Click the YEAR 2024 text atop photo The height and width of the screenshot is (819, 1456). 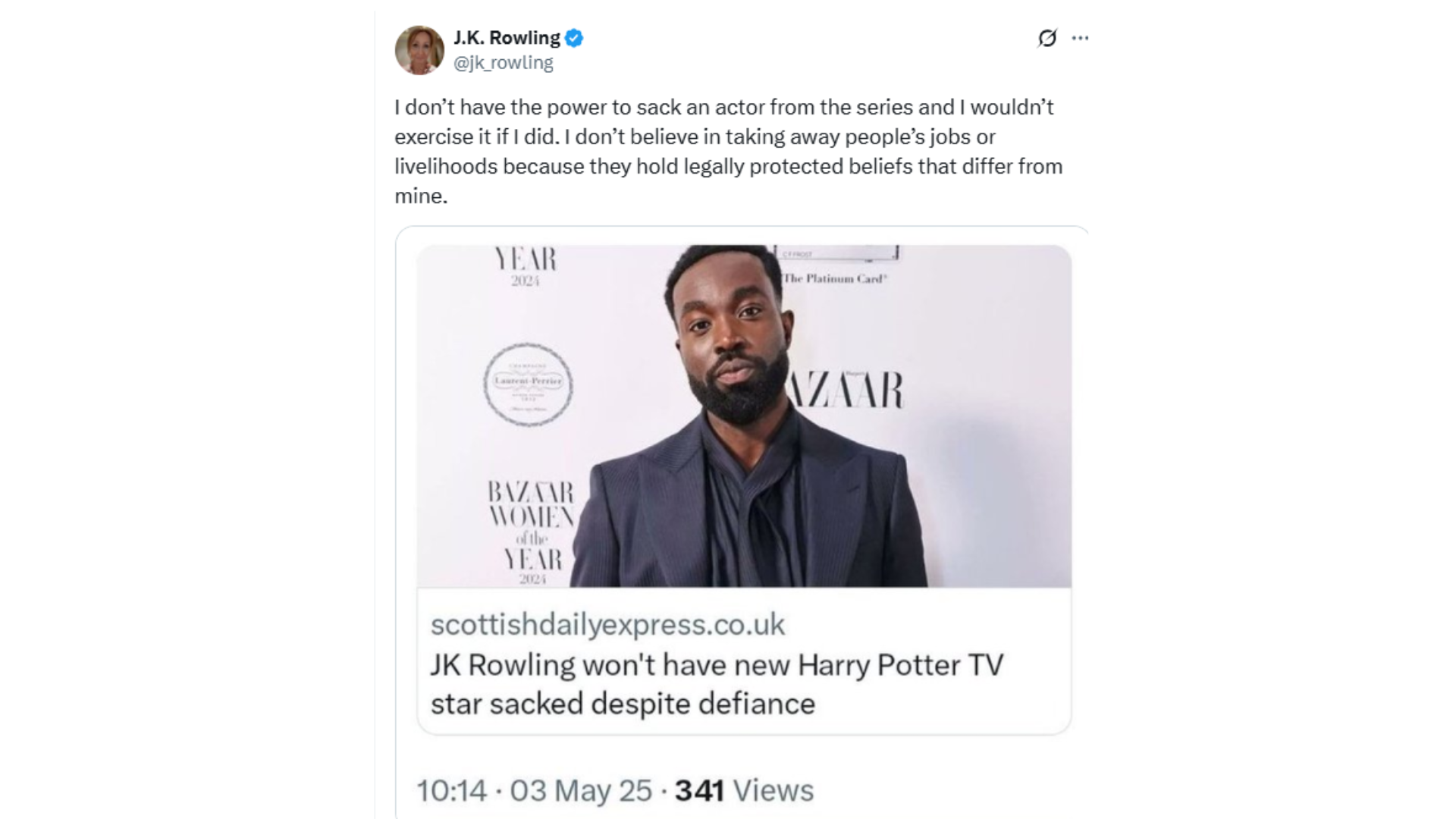click(525, 266)
